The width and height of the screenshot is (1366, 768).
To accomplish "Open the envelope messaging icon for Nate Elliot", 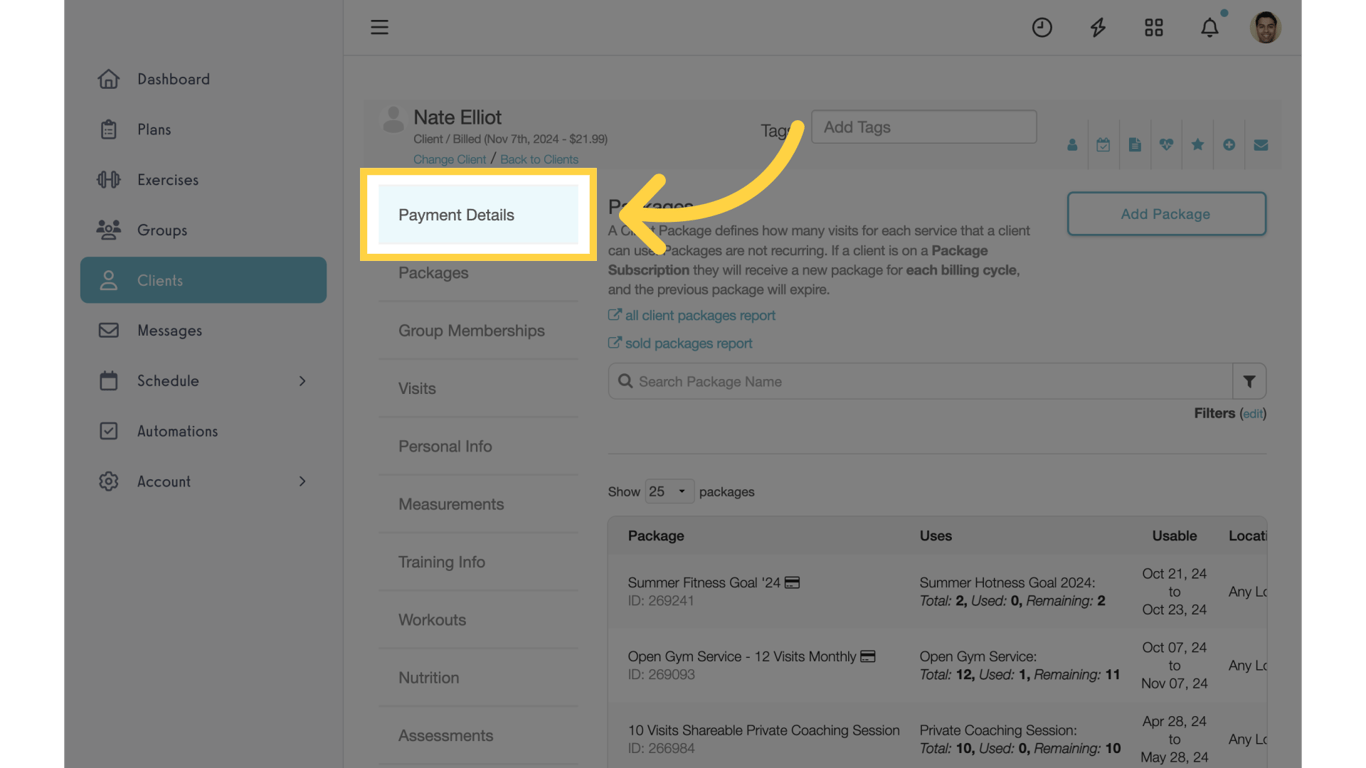I will [x=1261, y=145].
